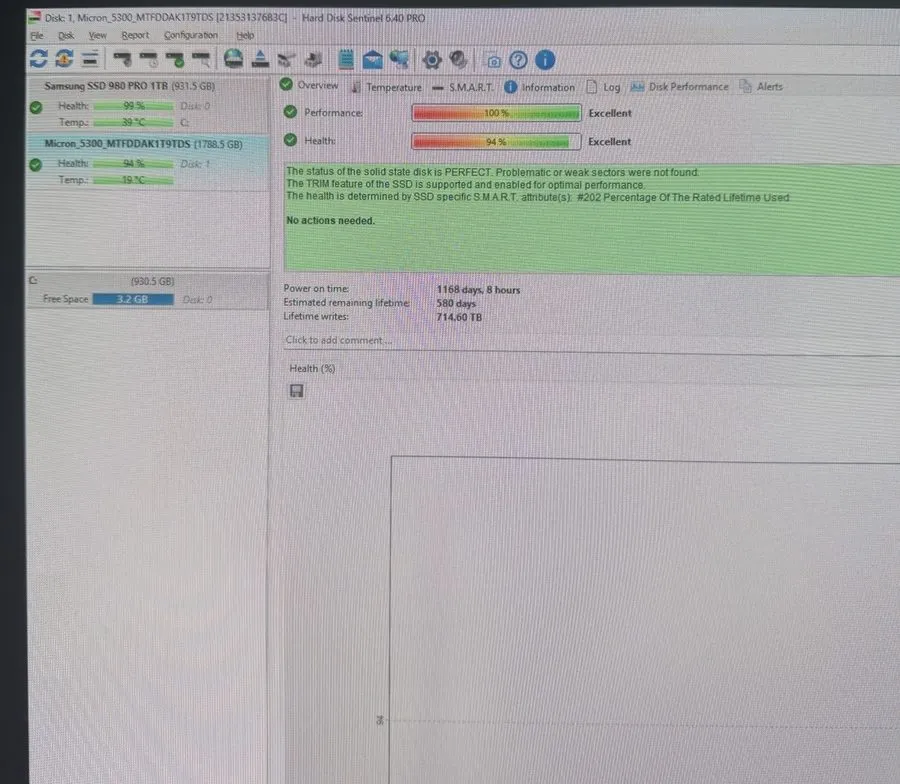
Task: Open the blue notepad toolbar icon
Action: pos(346,59)
